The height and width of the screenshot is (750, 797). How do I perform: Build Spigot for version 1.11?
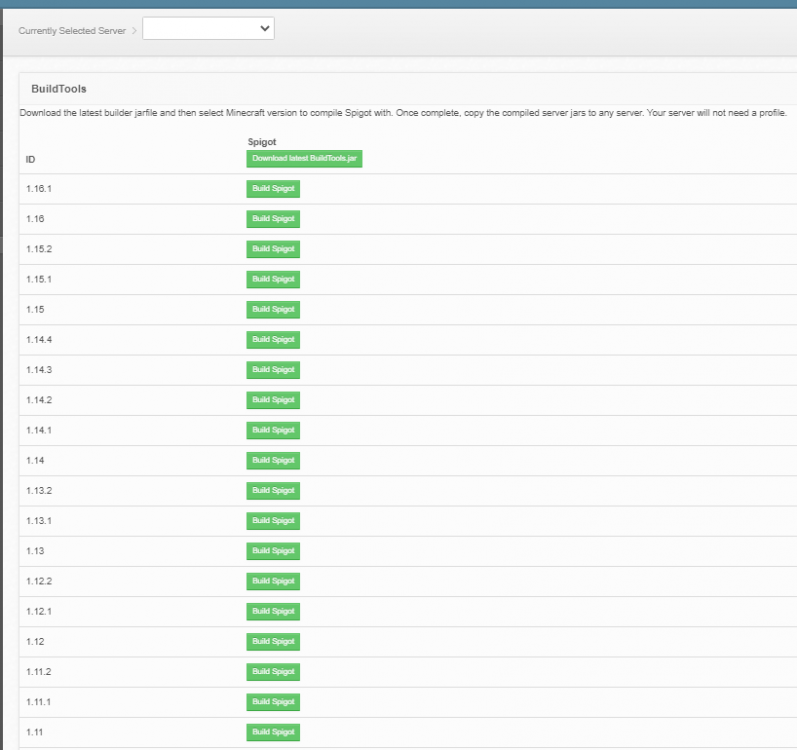[x=273, y=732]
